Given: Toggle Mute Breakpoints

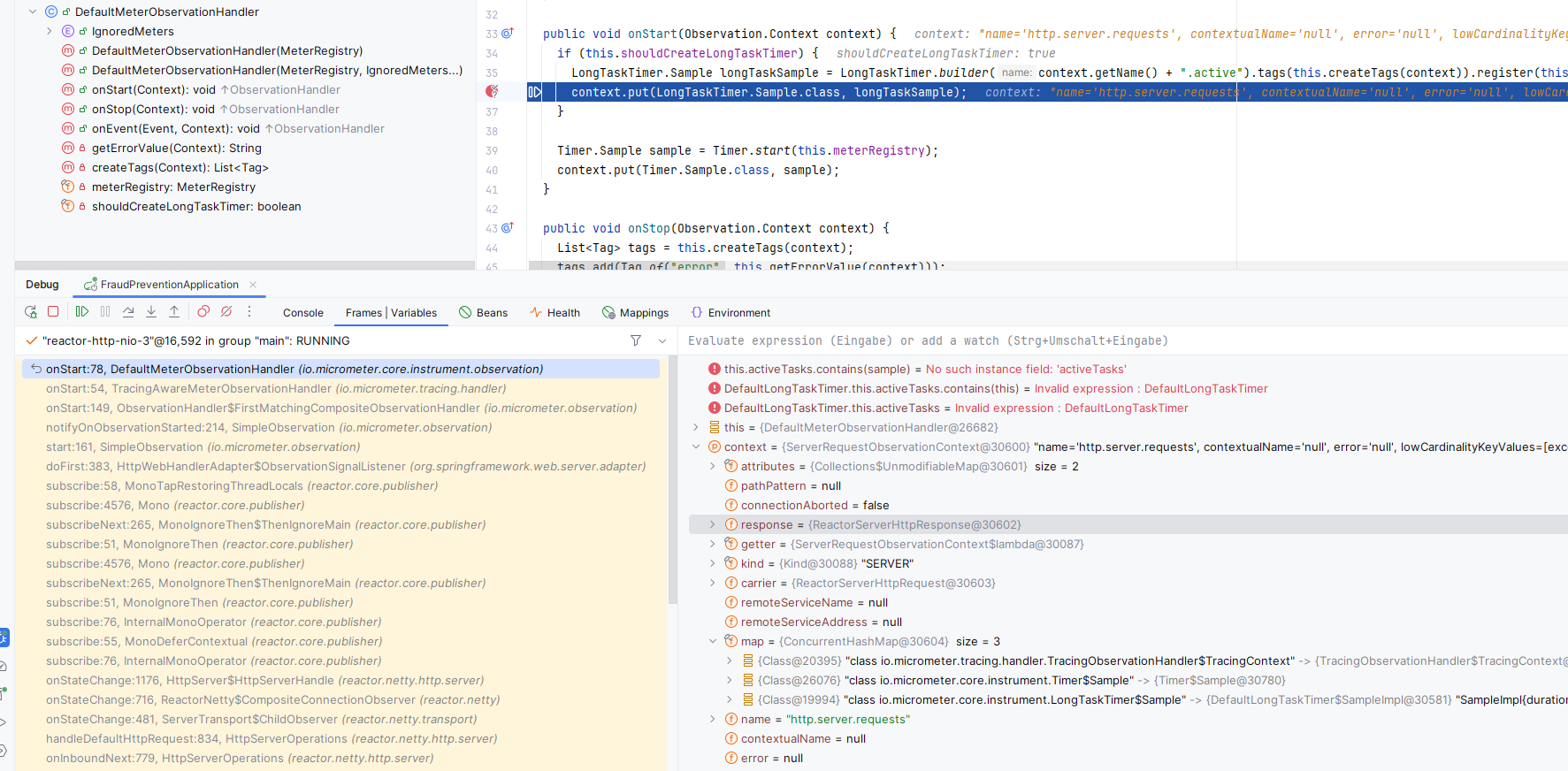Looking at the screenshot, I should click(x=226, y=312).
